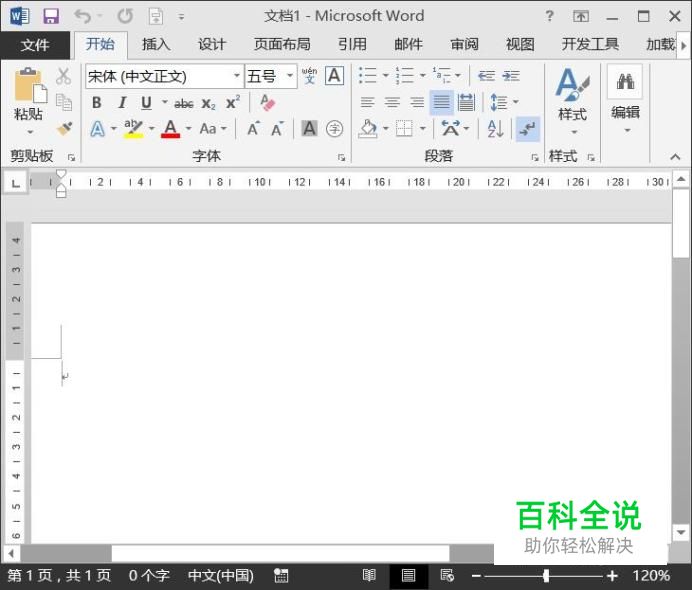
Task: Switch to the 引用 References tab
Action: point(352,45)
